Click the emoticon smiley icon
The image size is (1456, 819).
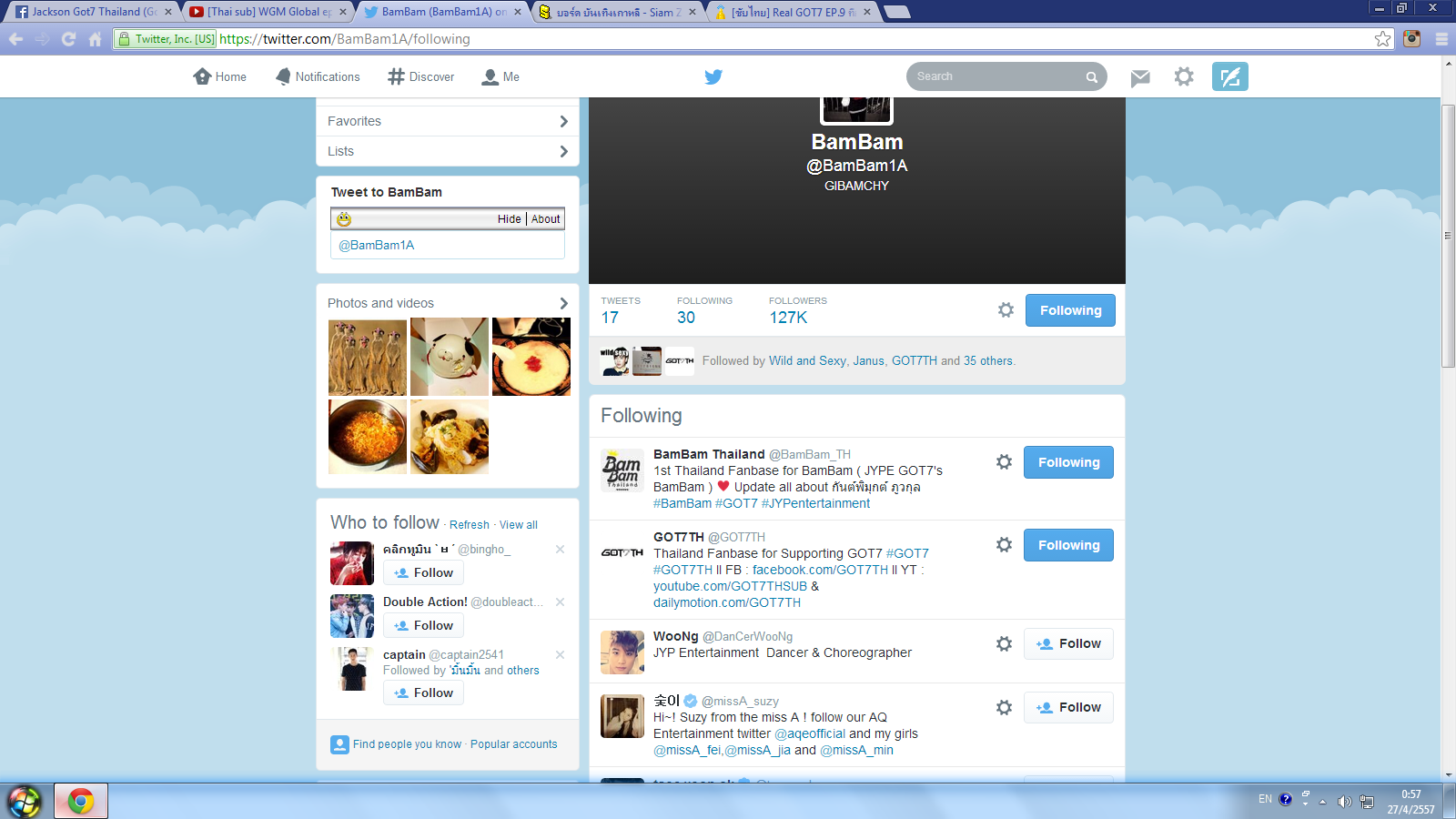coord(344,218)
